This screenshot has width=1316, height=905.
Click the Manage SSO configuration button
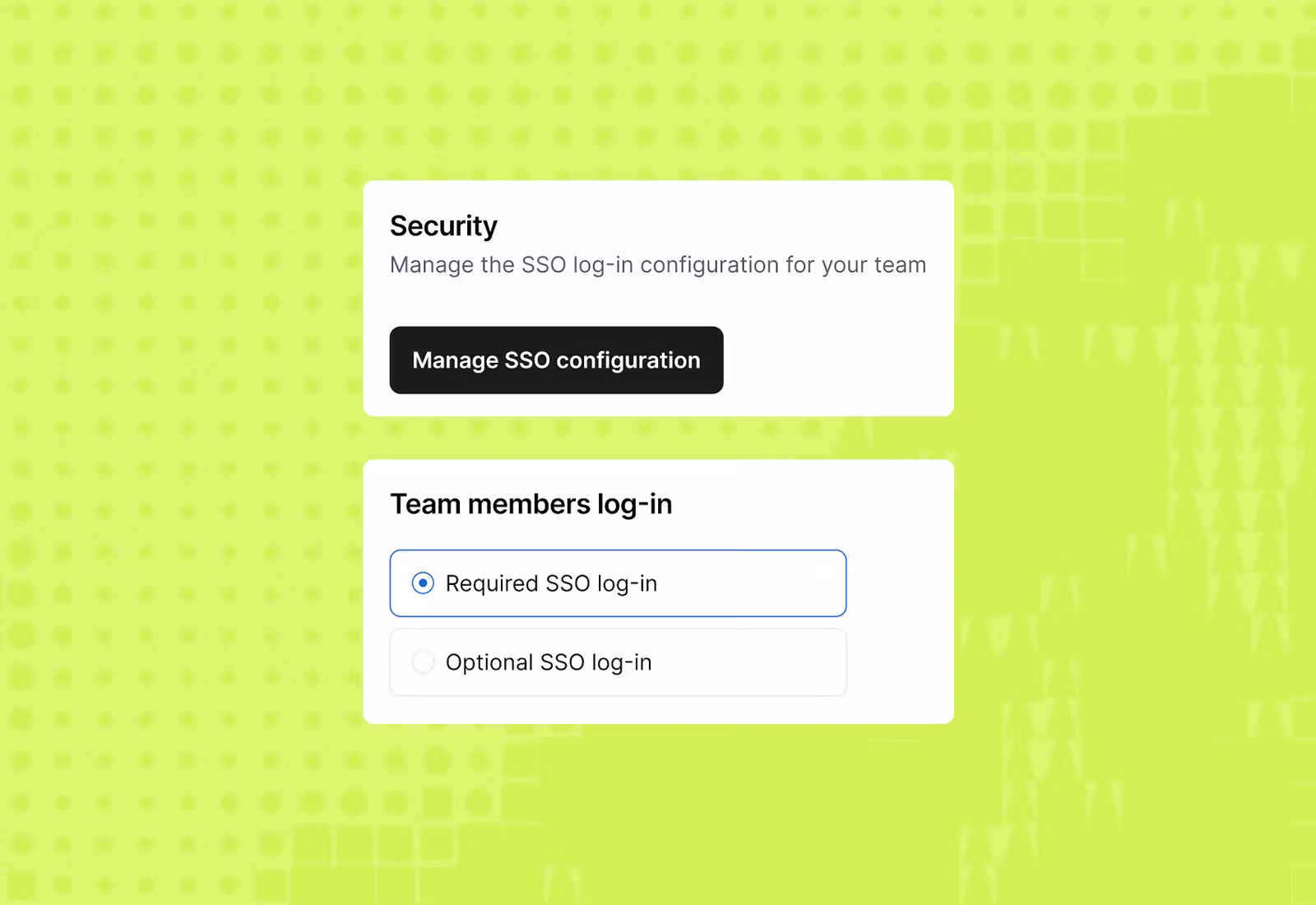coord(556,360)
